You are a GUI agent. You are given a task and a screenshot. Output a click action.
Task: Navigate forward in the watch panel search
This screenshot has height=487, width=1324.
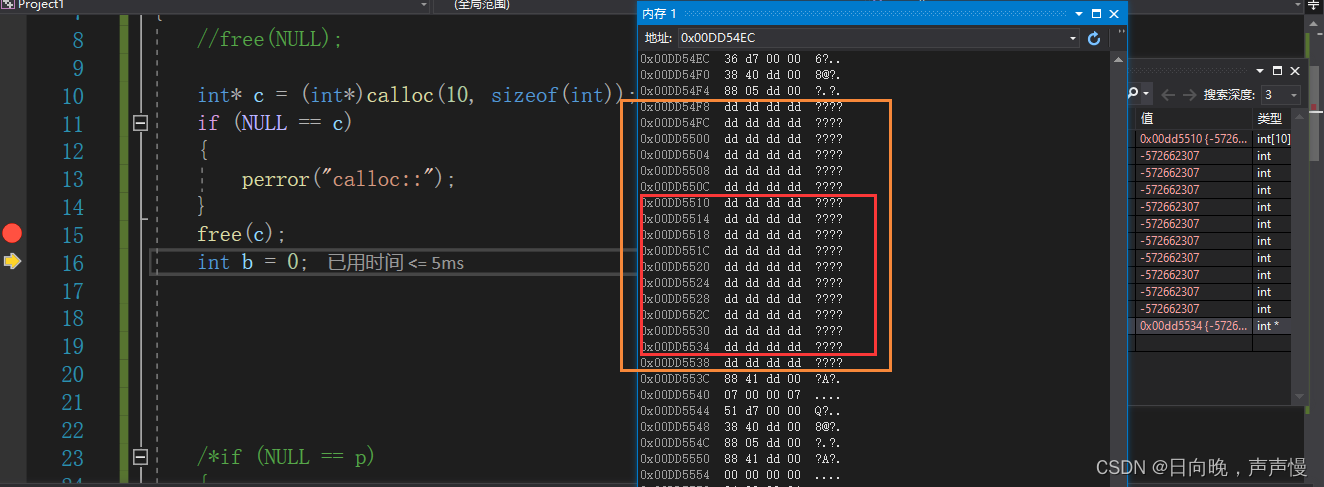click(1190, 94)
